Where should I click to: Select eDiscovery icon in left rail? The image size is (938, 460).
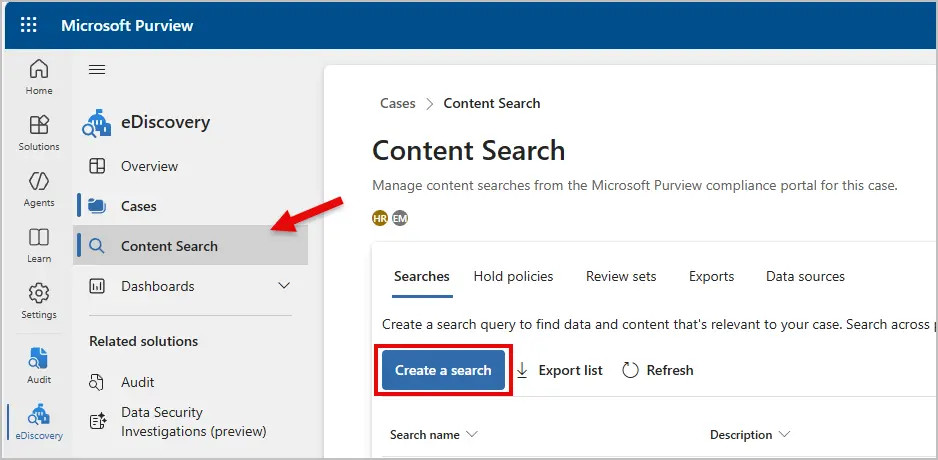pyautogui.click(x=39, y=422)
